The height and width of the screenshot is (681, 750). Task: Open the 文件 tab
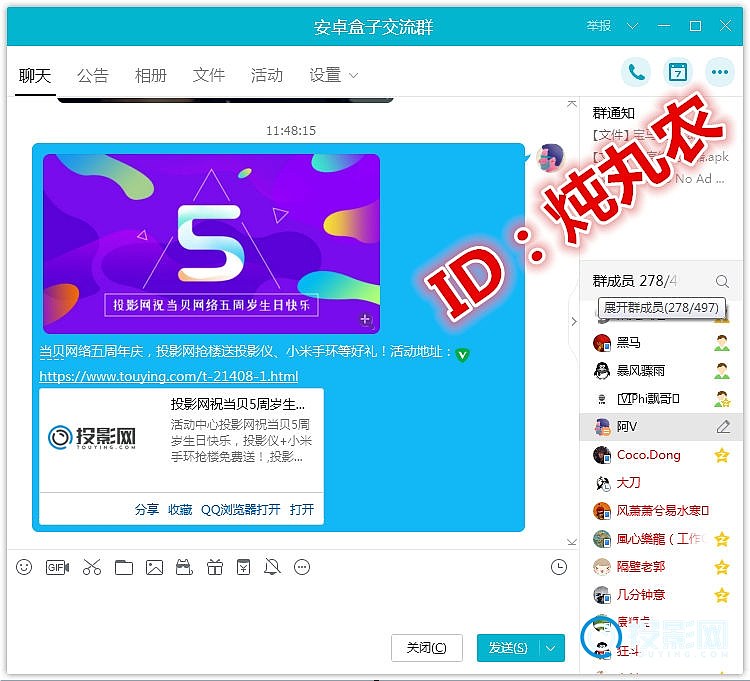click(209, 76)
